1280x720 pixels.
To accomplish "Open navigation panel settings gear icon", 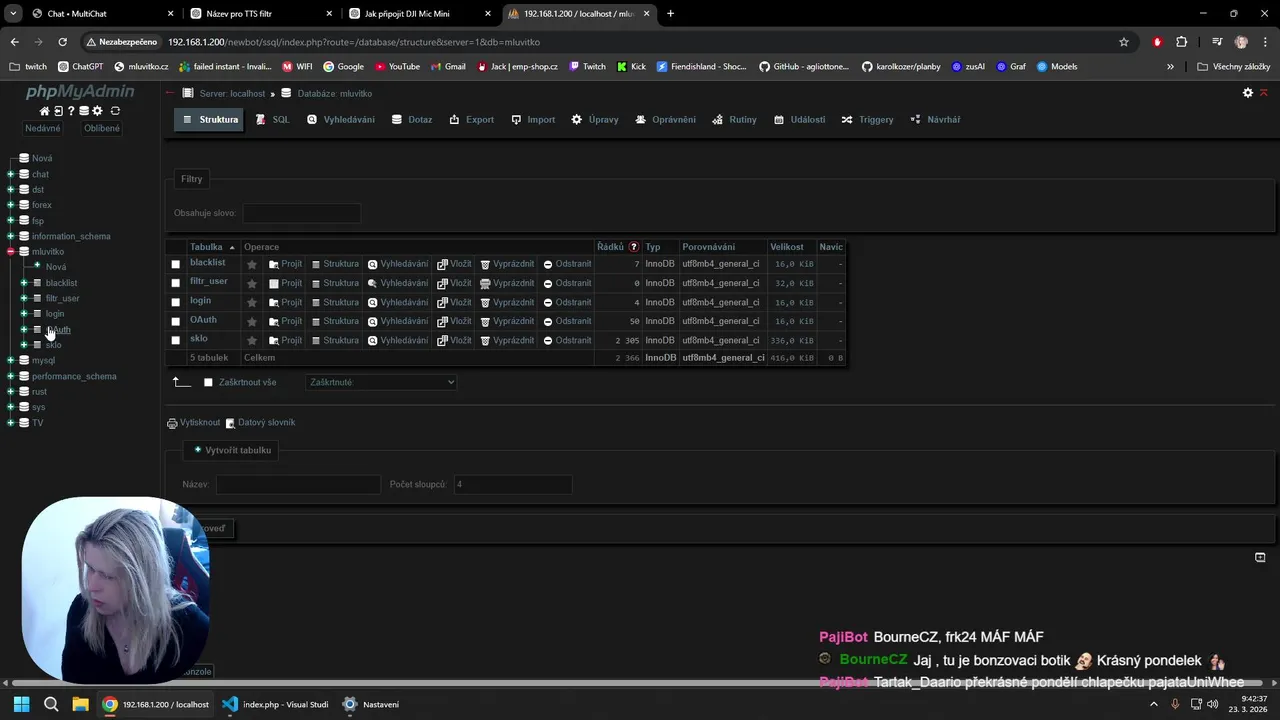I will pos(97,111).
